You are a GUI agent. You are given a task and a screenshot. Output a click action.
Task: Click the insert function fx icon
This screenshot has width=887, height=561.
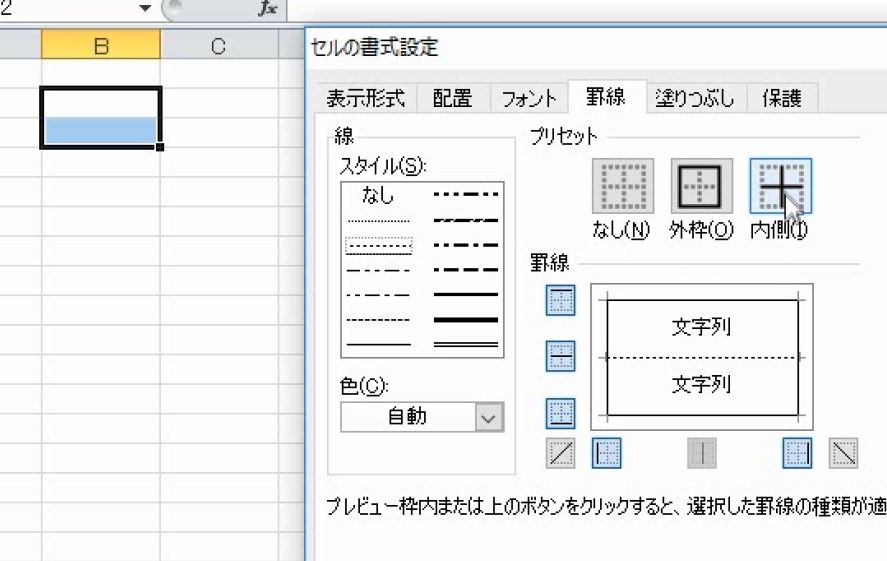tap(267, 9)
